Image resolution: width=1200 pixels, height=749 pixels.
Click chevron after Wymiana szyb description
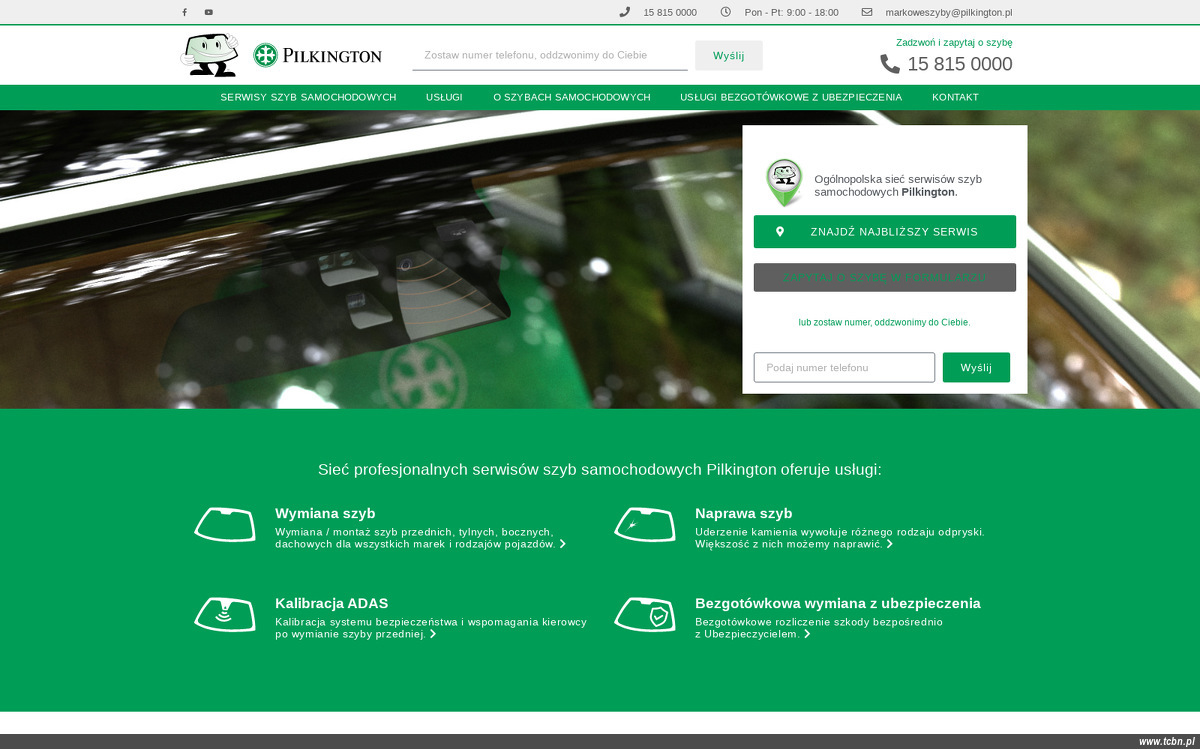tap(563, 544)
